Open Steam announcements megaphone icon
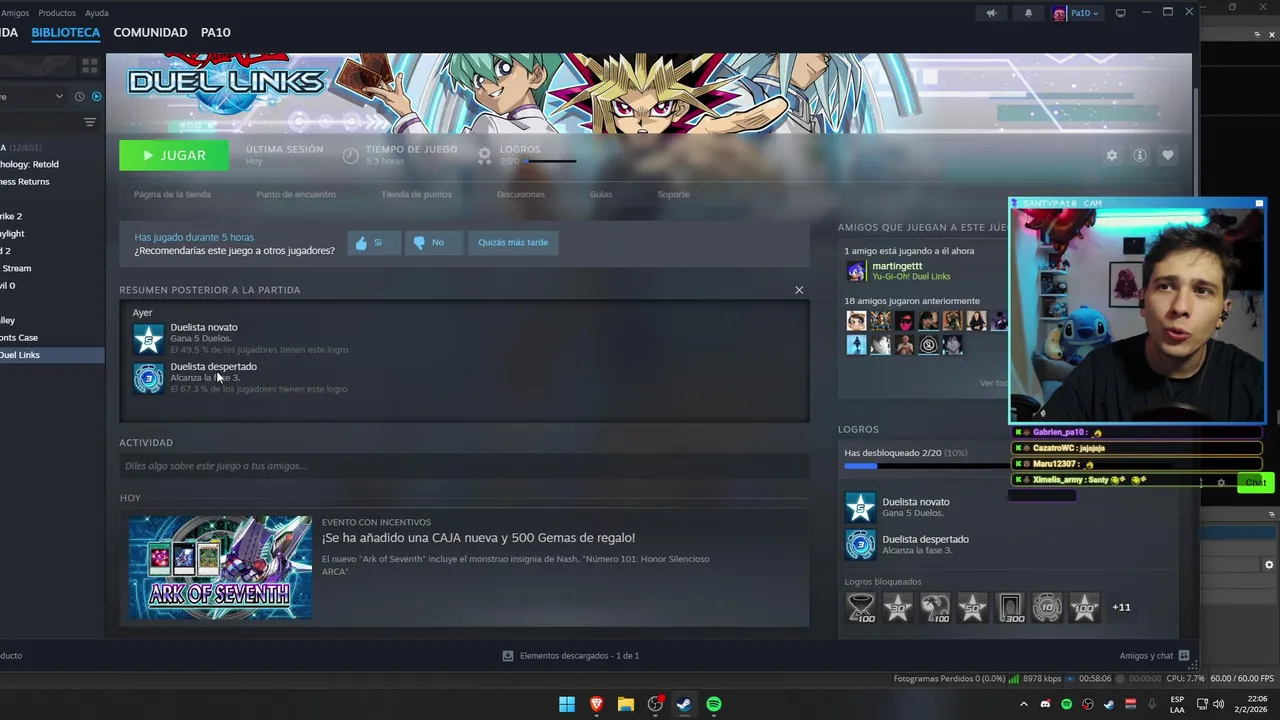 pos(991,13)
